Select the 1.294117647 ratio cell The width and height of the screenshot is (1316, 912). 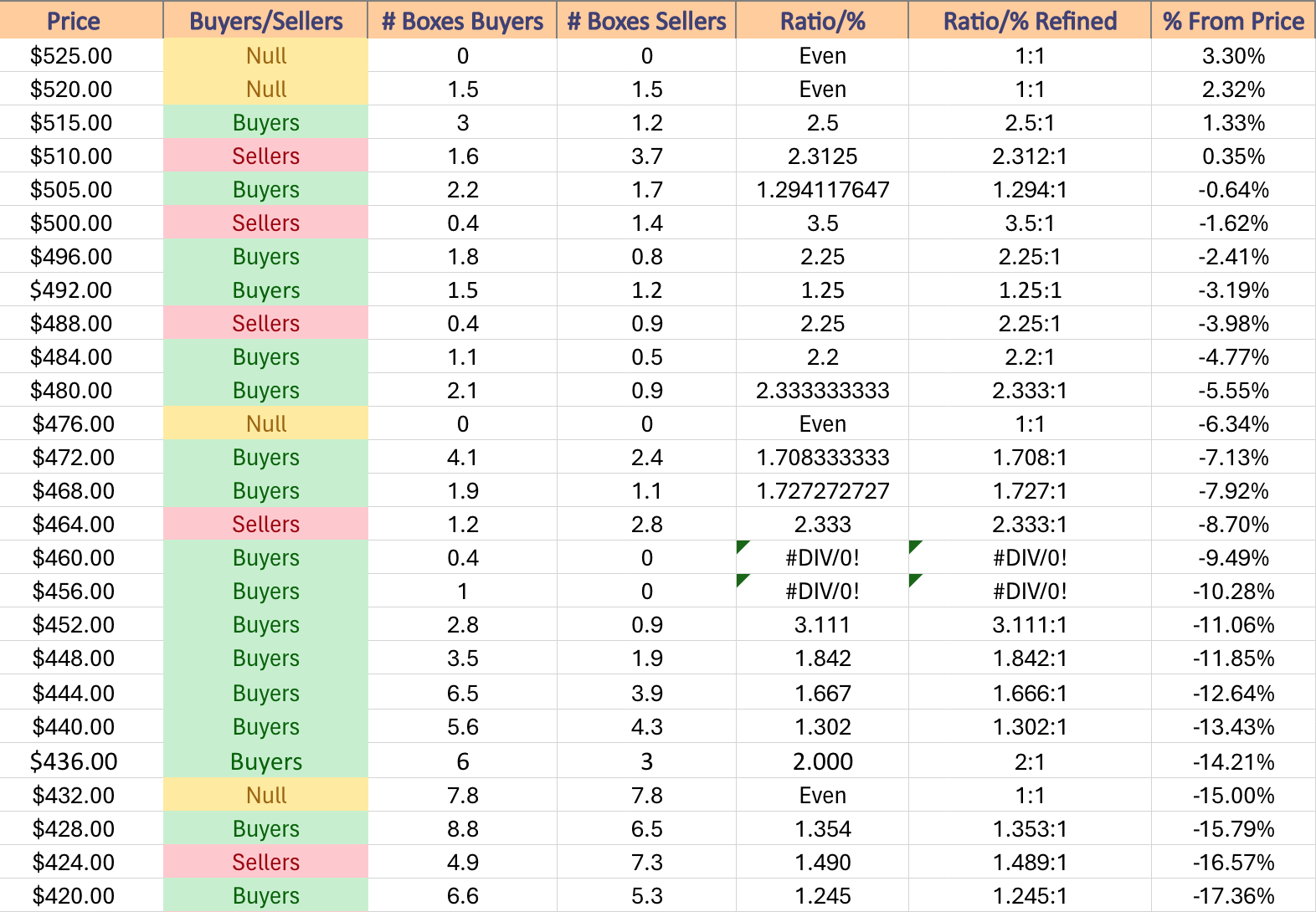click(x=822, y=190)
